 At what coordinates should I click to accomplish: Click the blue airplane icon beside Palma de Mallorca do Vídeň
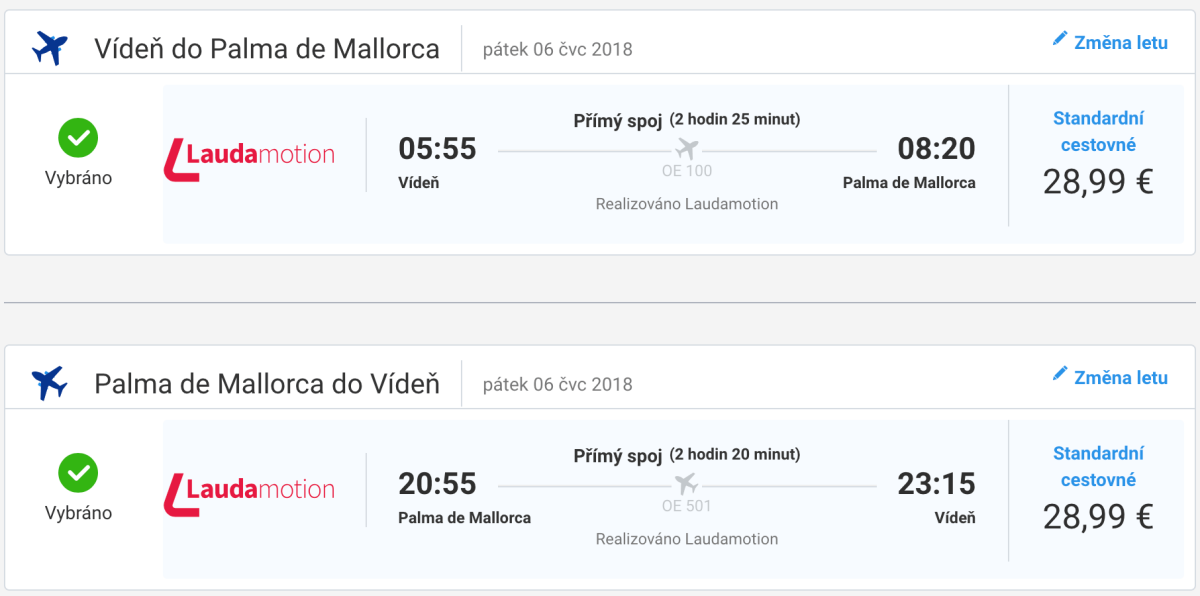coord(49,382)
